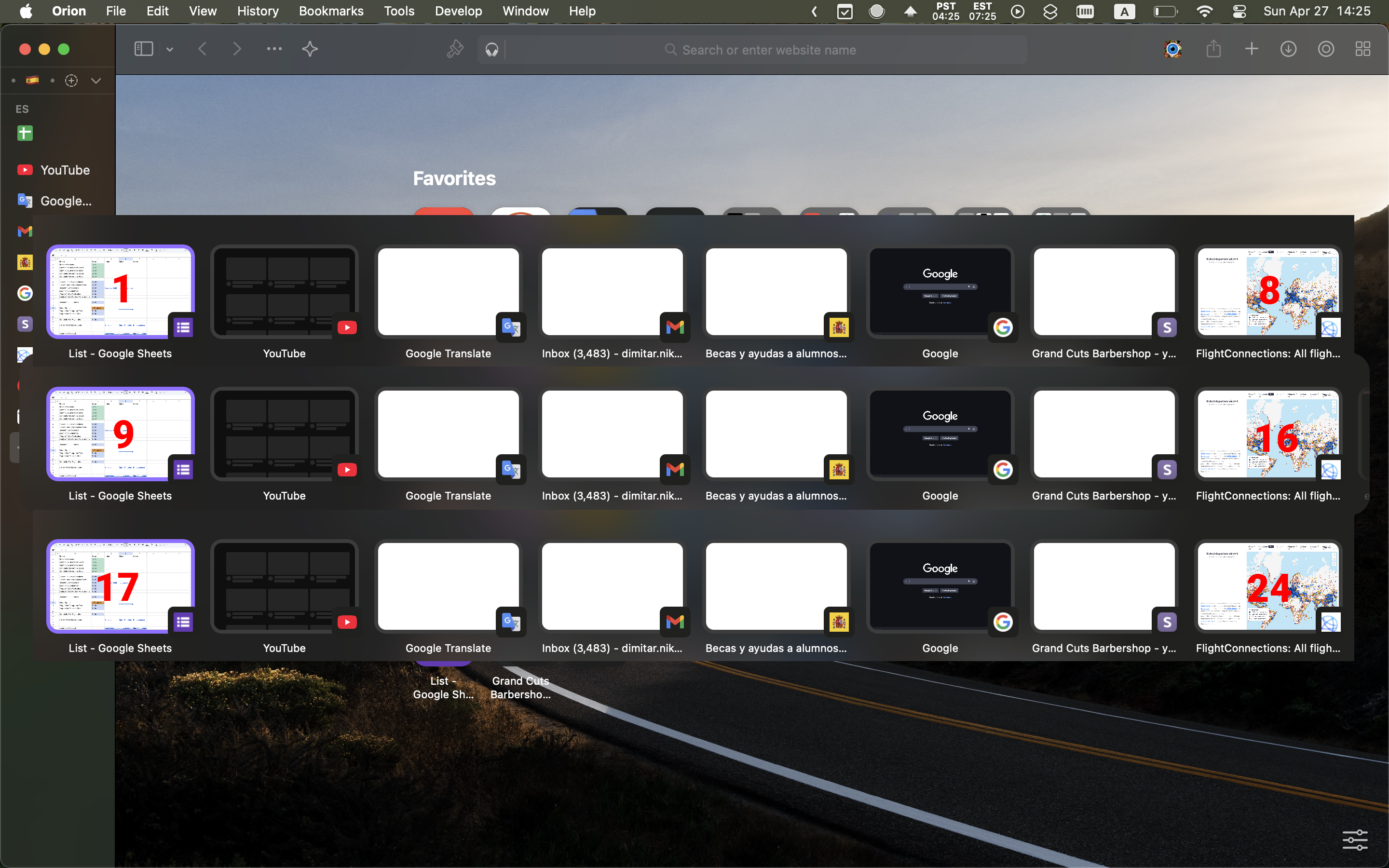The image size is (1389, 868).
Task: Open a new tab with plus icon
Action: click(1252, 49)
